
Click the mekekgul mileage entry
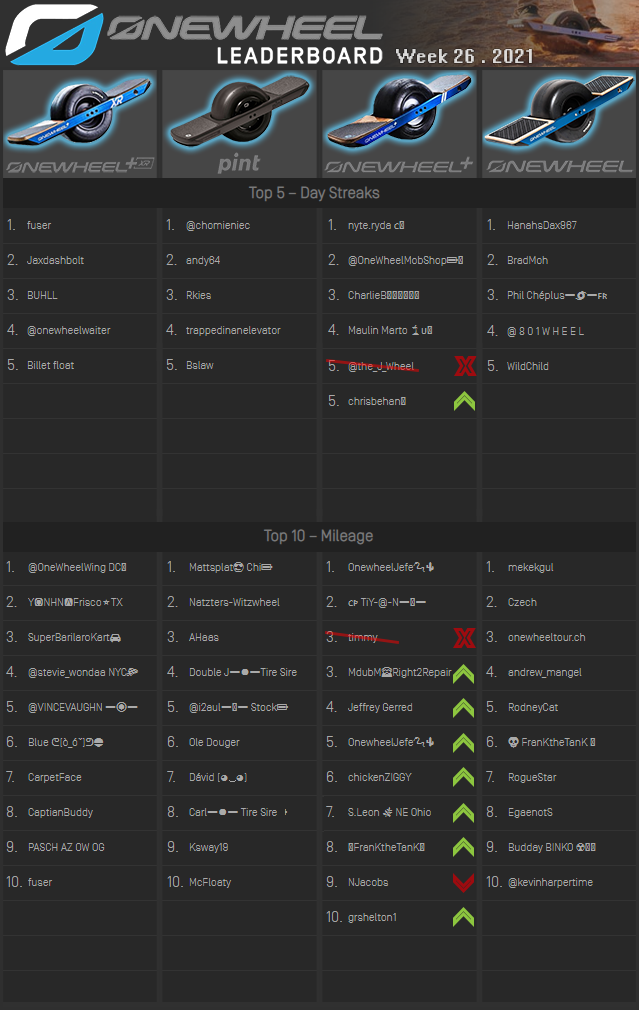coord(530,567)
